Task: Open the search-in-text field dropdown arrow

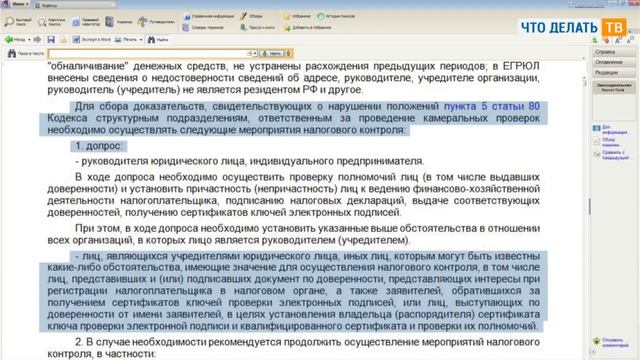Action: click(254, 53)
